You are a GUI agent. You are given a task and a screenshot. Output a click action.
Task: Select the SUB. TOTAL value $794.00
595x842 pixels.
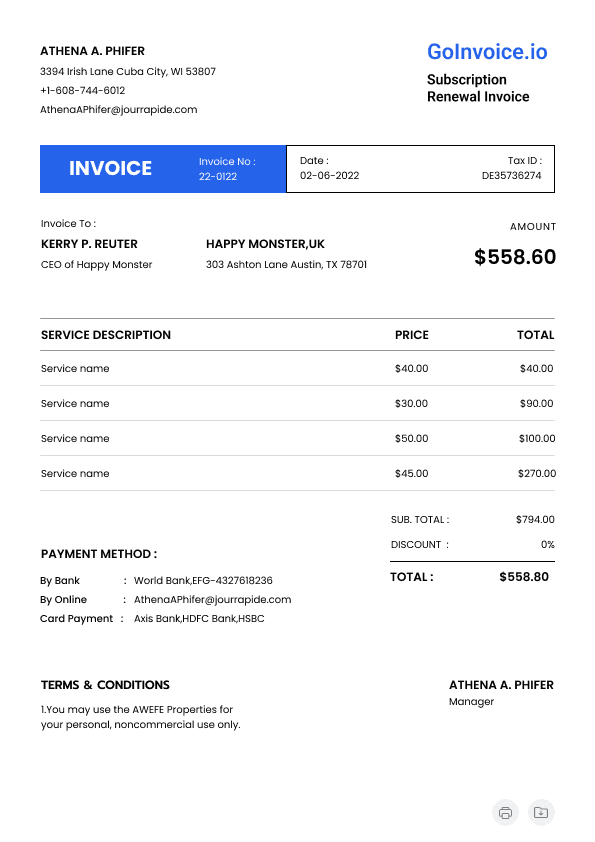pyautogui.click(x=535, y=519)
